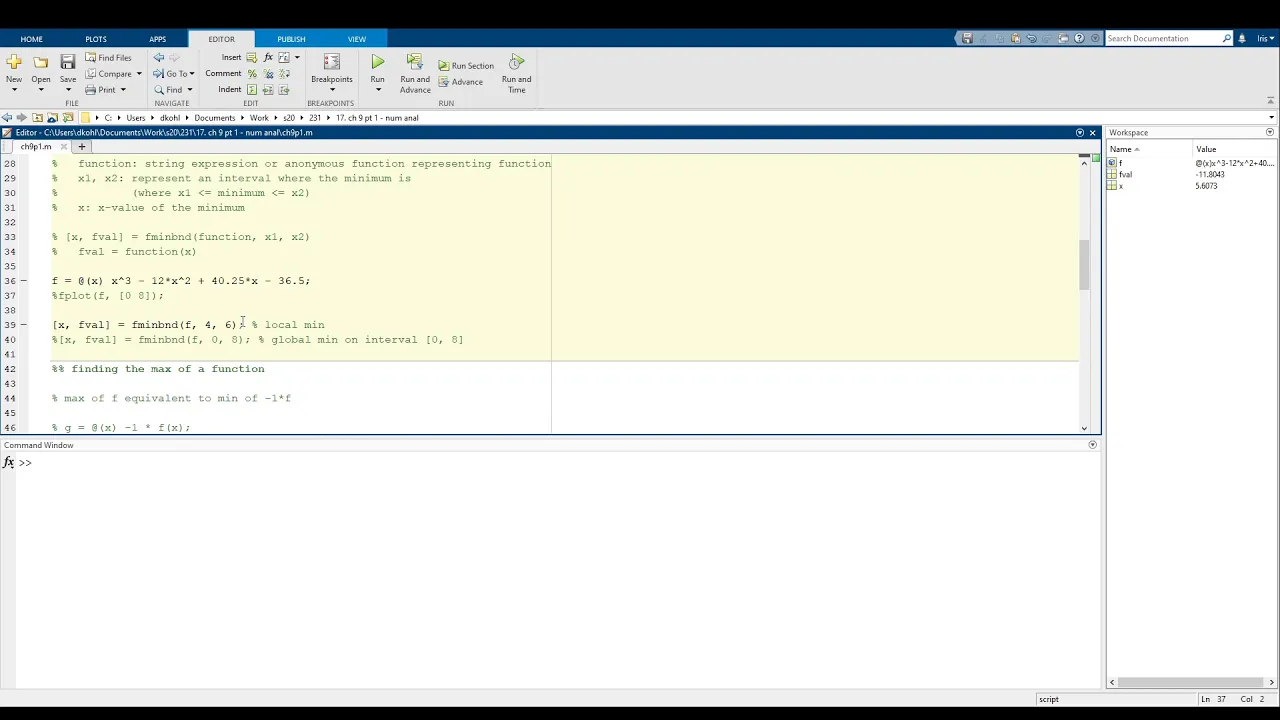Click the quick-access Undo icon
This screenshot has height=720, width=1280.
(x=1031, y=38)
